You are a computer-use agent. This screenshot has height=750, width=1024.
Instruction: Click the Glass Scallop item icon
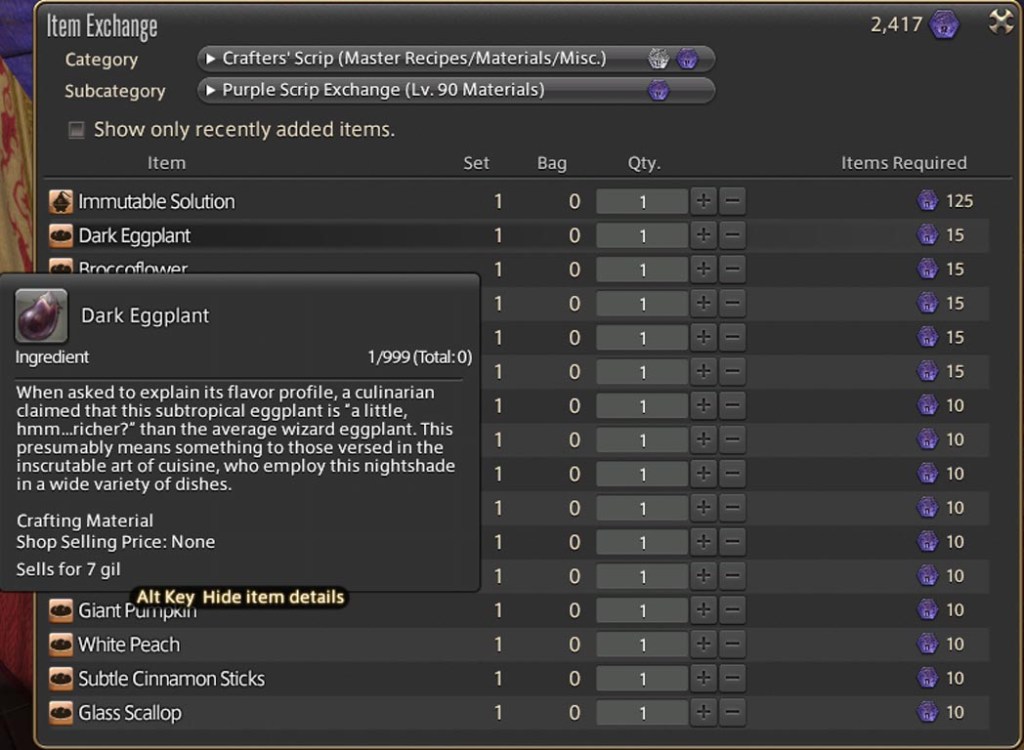pos(61,713)
